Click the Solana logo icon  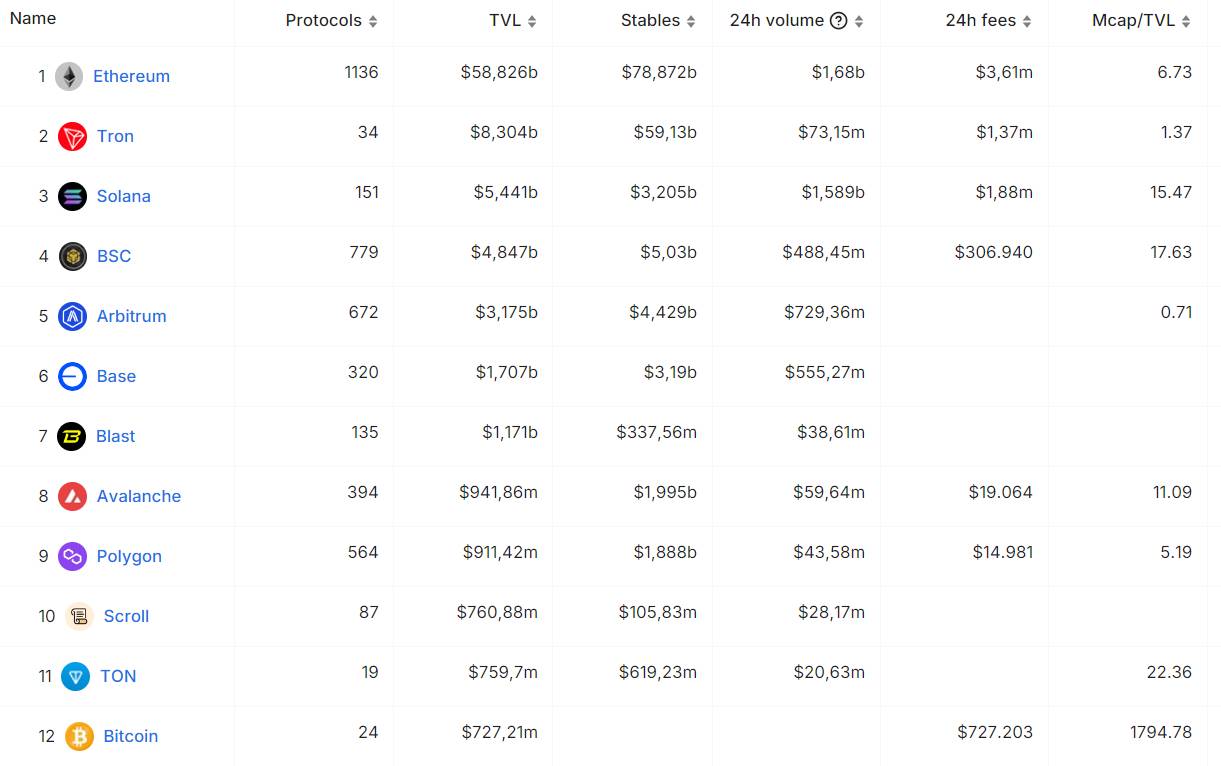(72, 196)
